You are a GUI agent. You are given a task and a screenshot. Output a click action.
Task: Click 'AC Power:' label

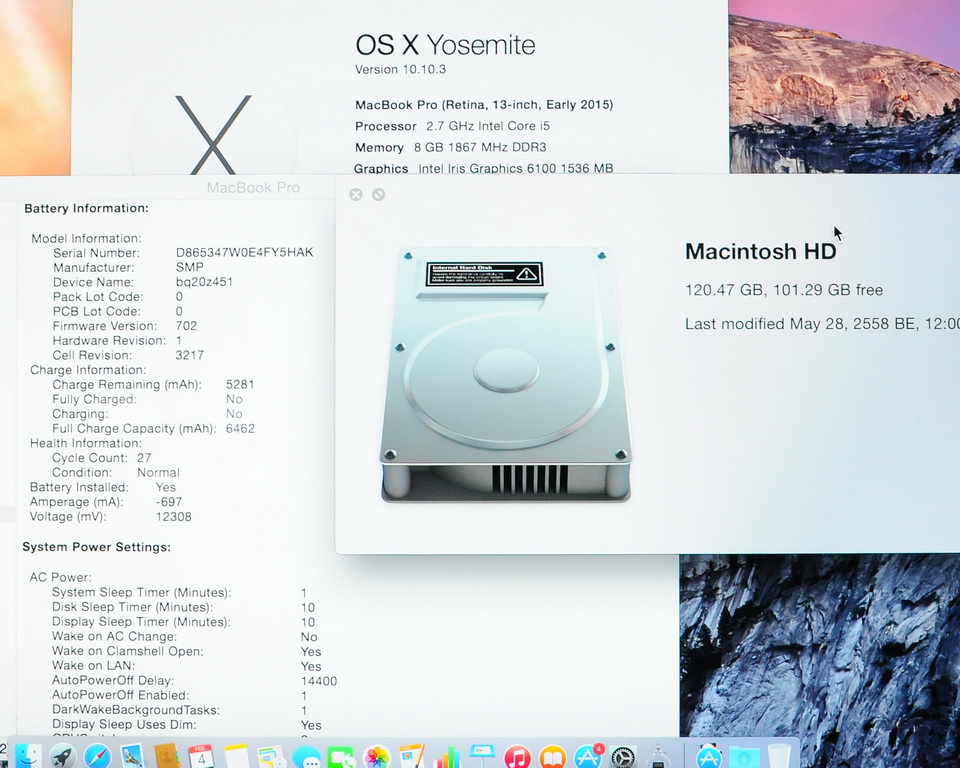[61, 578]
